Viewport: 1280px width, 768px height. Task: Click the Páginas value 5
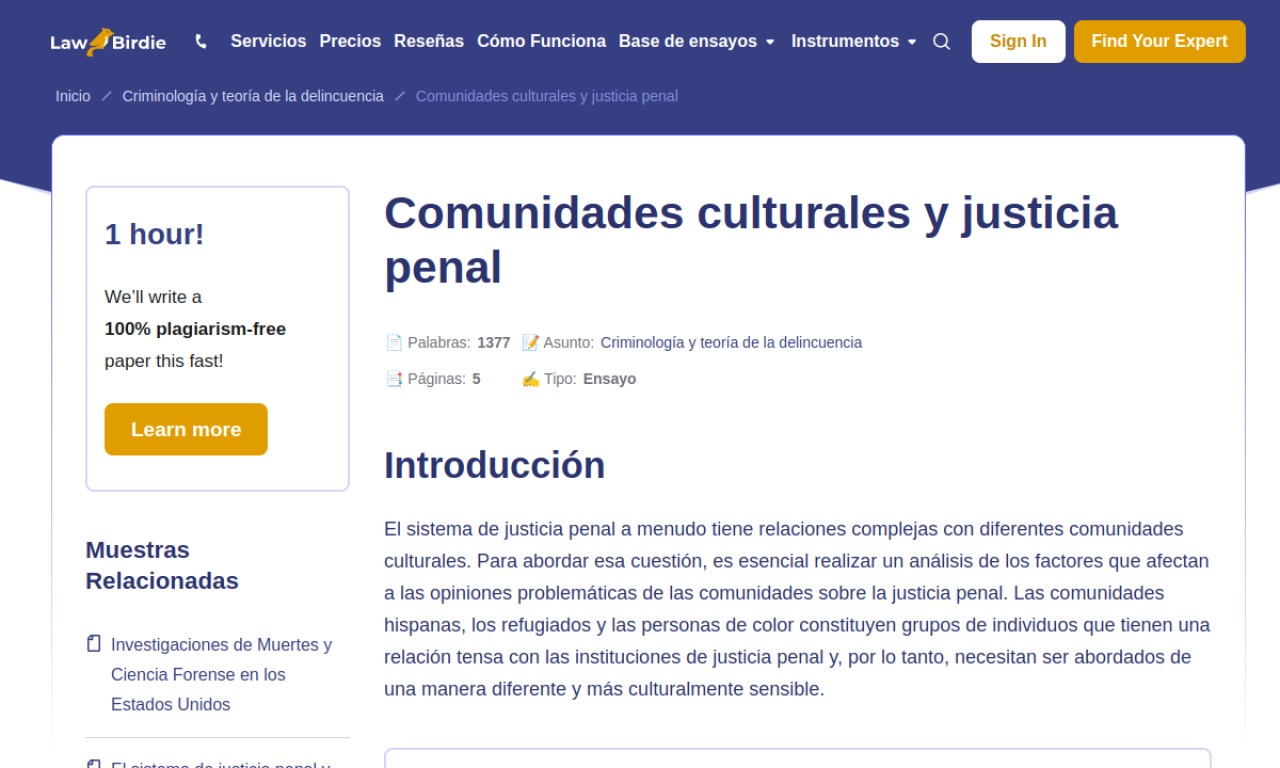point(476,379)
